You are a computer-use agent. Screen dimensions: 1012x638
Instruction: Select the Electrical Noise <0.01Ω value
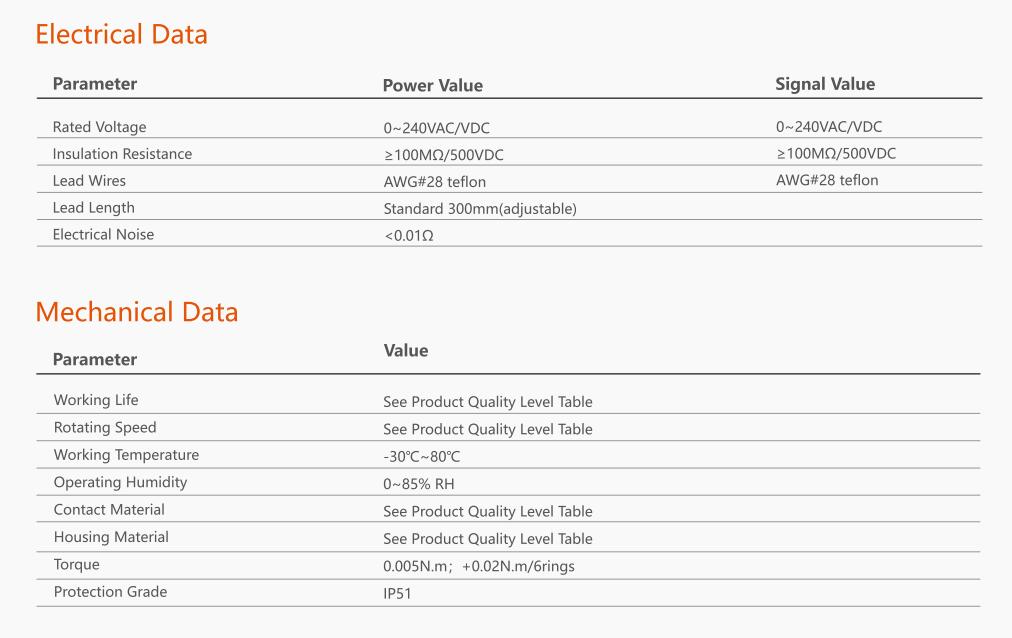pyautogui.click(x=409, y=235)
